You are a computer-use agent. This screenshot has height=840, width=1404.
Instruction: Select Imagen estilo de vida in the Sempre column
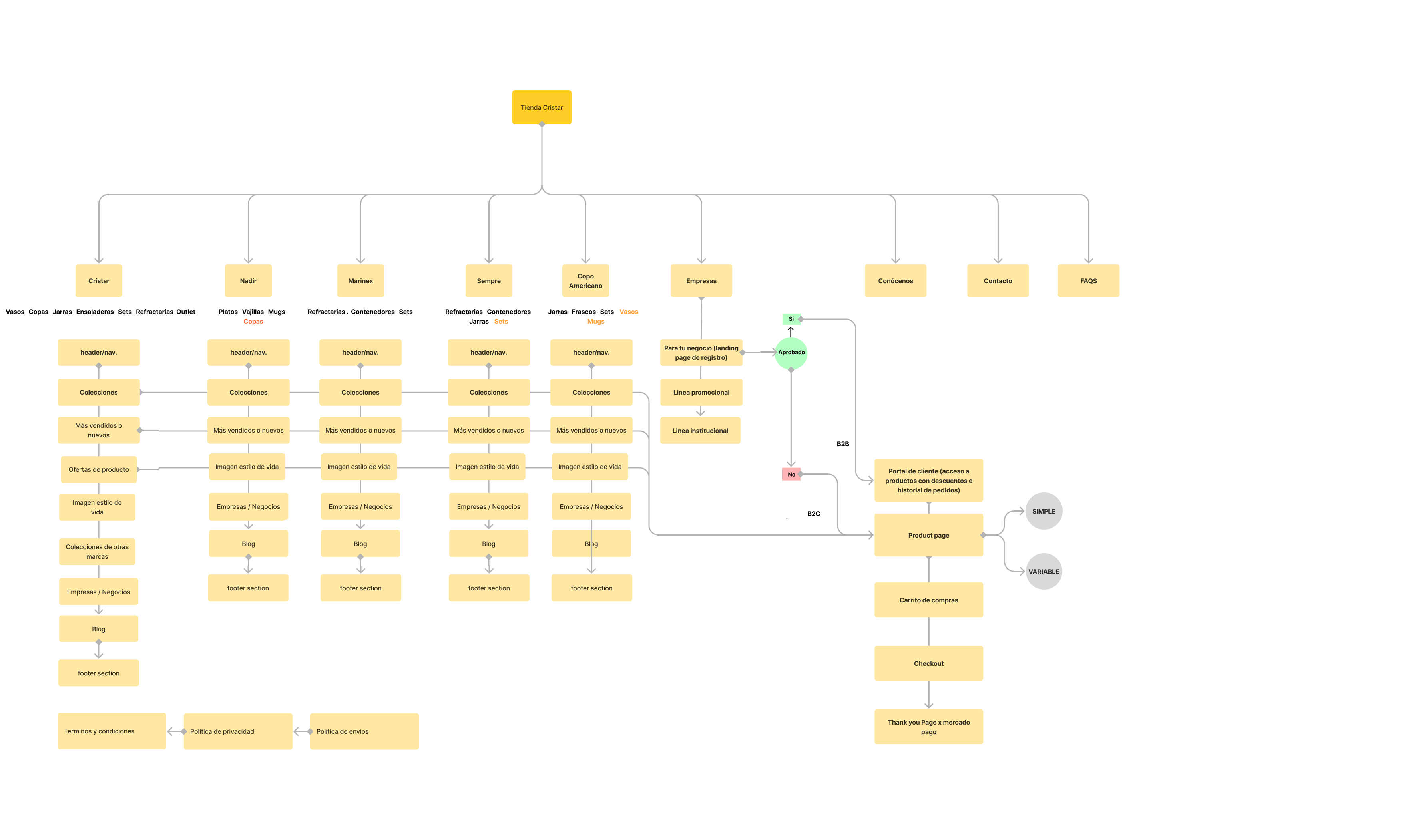coord(487,467)
